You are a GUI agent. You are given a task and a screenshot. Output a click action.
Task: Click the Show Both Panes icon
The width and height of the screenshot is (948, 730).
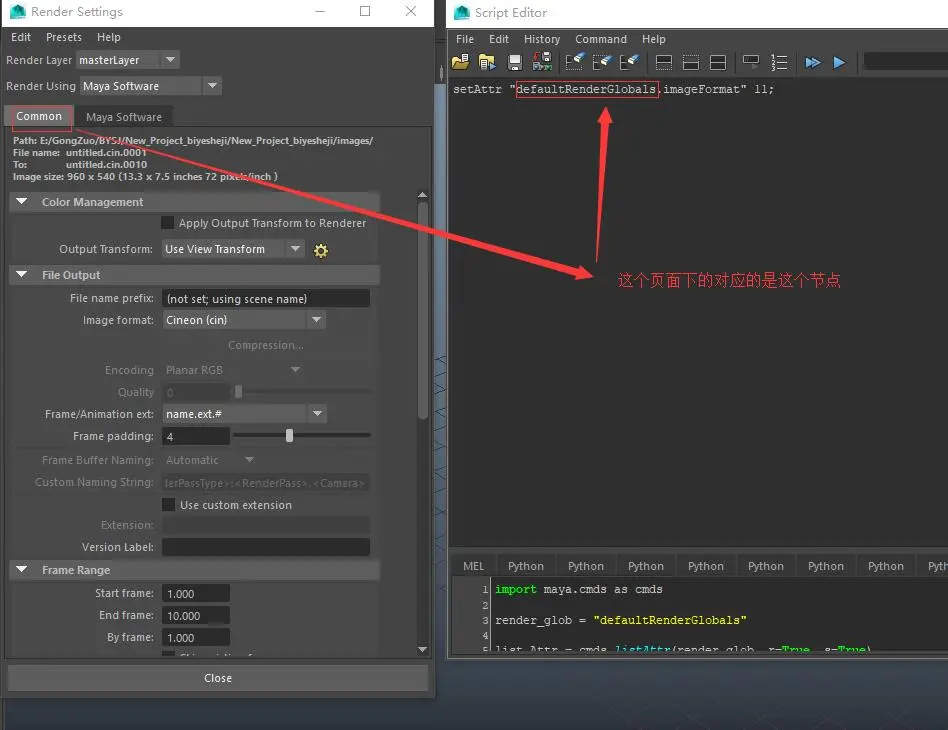pyautogui.click(x=718, y=62)
